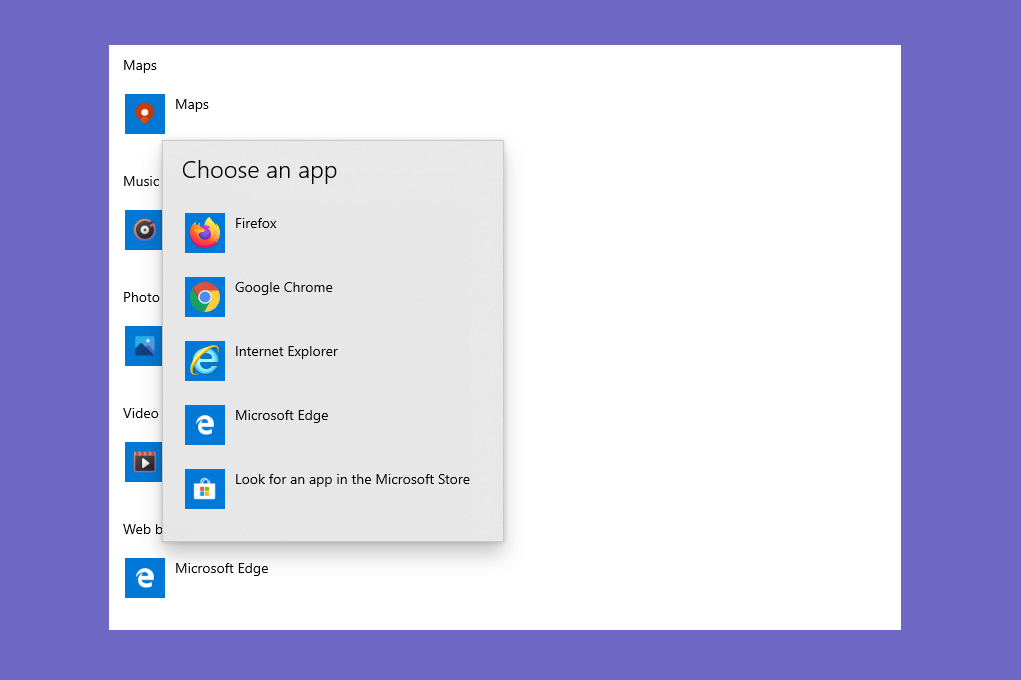Choose the Microsoft Edge label in popup
Image resolution: width=1021 pixels, height=680 pixels.
tap(281, 416)
